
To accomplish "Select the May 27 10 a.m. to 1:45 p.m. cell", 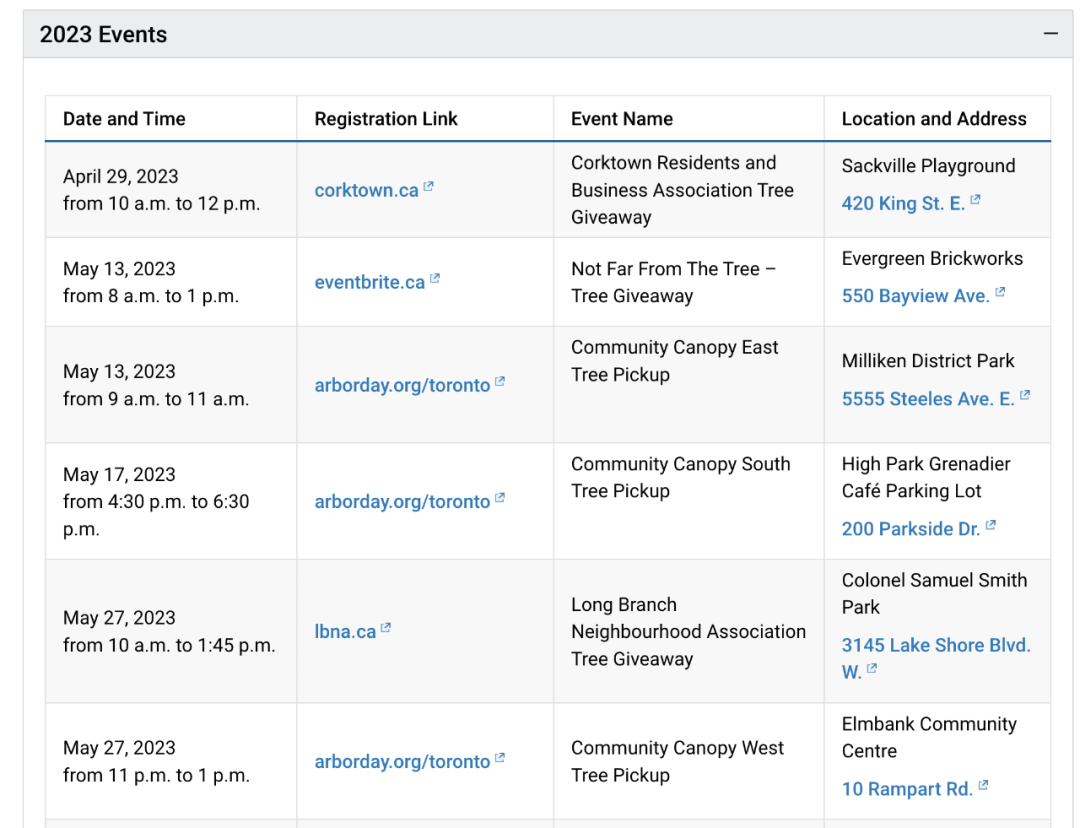I will coord(169,632).
